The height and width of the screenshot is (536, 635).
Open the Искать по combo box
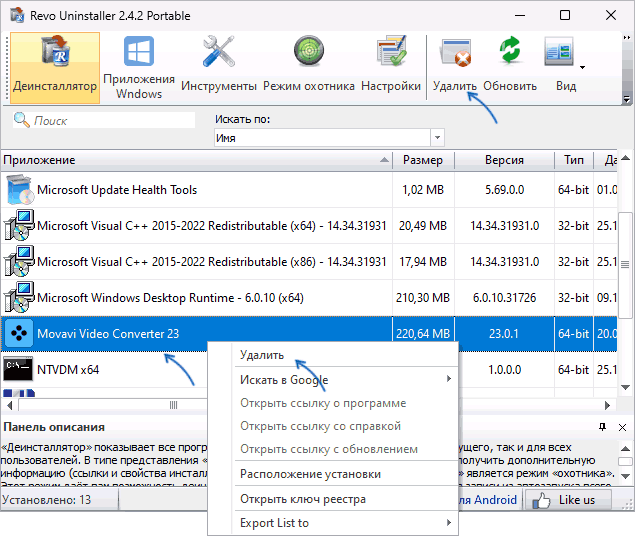[x=329, y=138]
